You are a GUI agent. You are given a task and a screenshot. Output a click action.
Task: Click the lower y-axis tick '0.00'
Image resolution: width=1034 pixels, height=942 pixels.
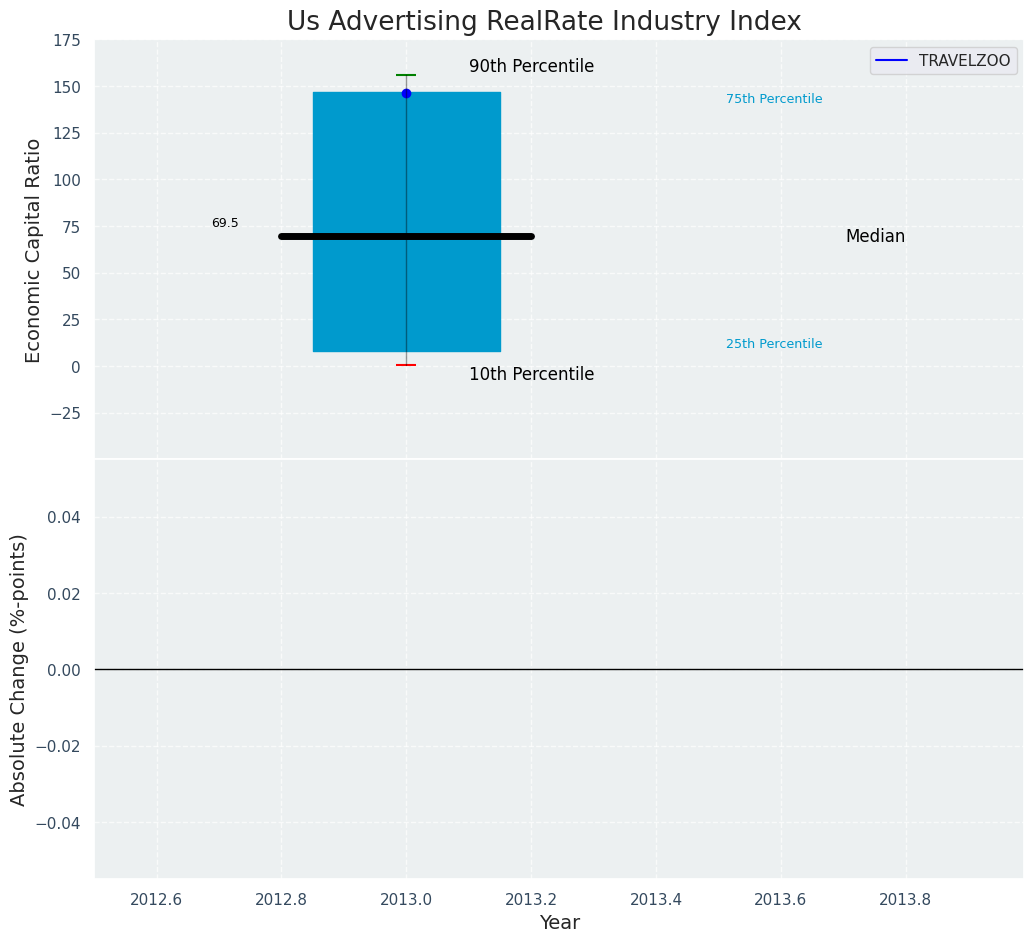click(63, 670)
